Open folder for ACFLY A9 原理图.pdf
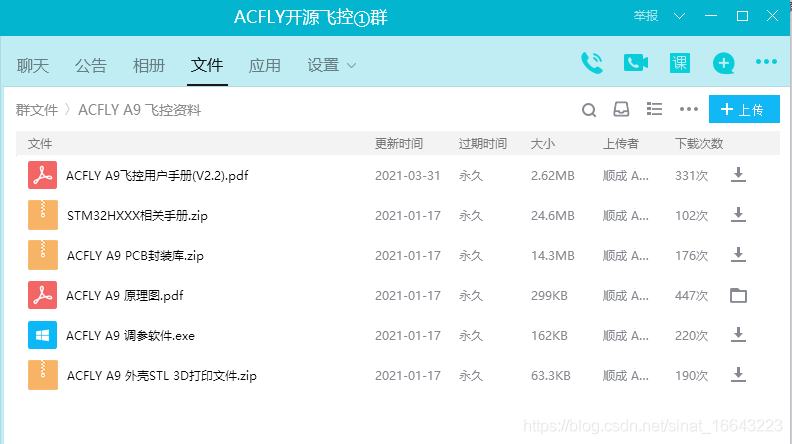The height and width of the screenshot is (444, 792). (x=738, y=295)
